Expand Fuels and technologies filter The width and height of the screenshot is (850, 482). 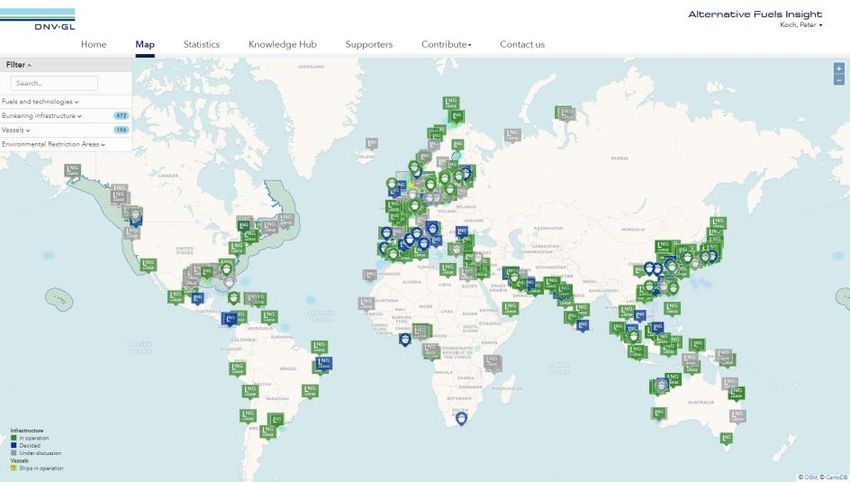[x=40, y=102]
